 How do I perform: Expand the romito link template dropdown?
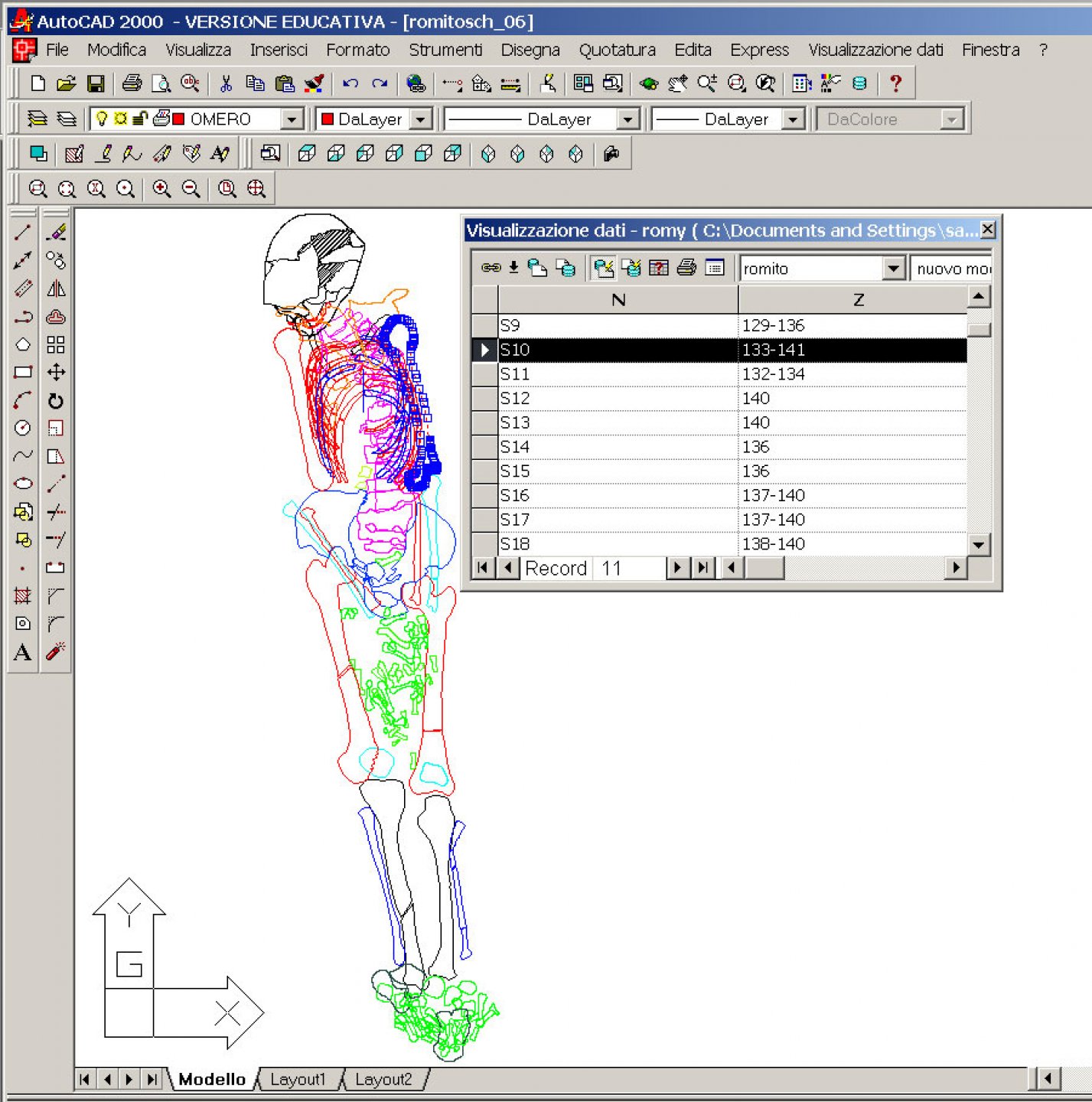pos(893,269)
